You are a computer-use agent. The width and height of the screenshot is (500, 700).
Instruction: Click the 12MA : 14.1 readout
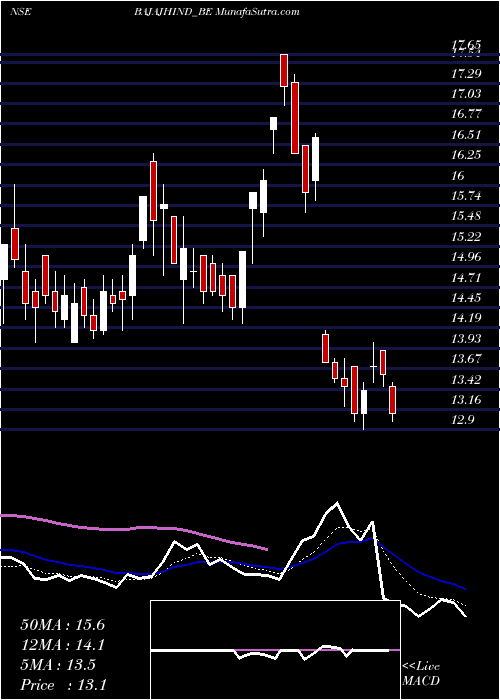pyautogui.click(x=63, y=645)
